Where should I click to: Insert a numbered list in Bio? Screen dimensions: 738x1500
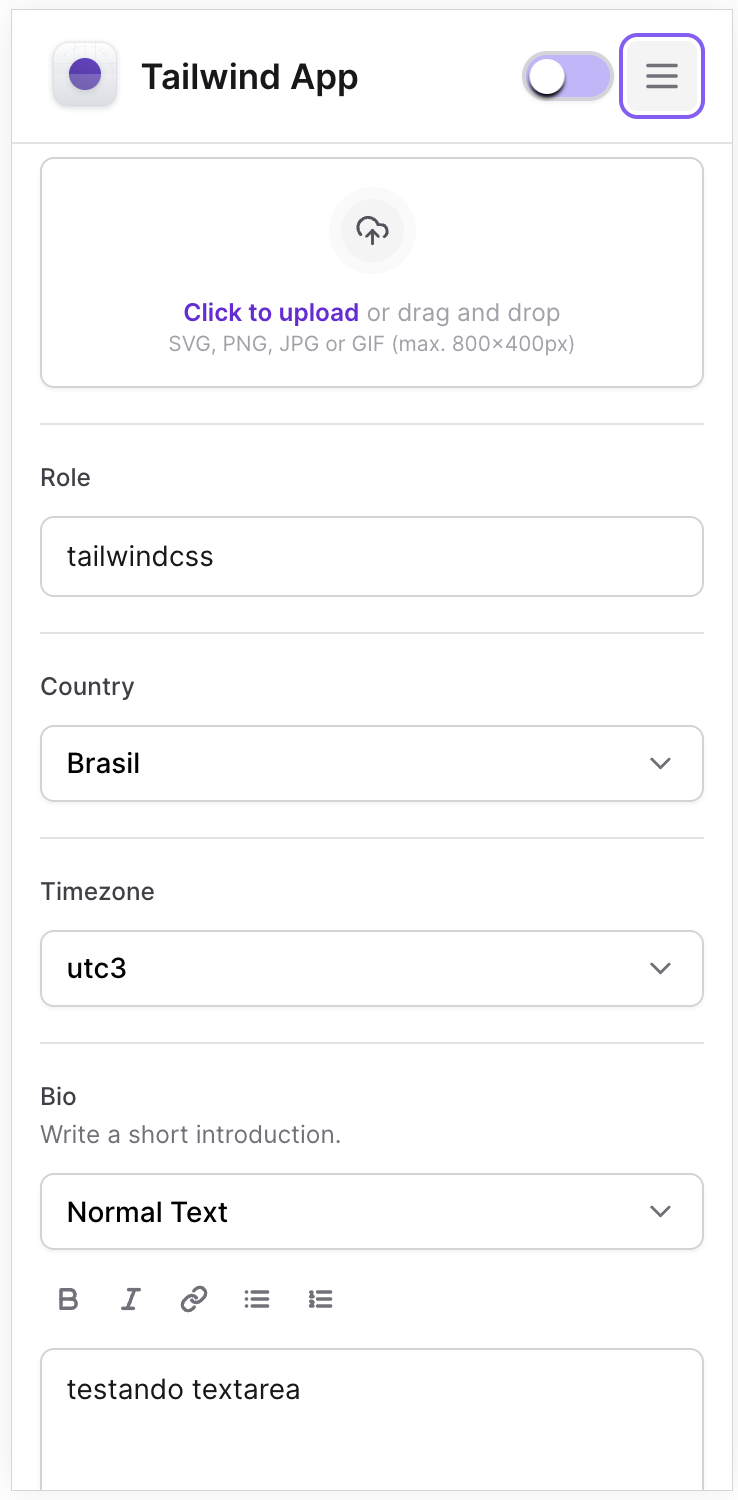pos(320,1299)
